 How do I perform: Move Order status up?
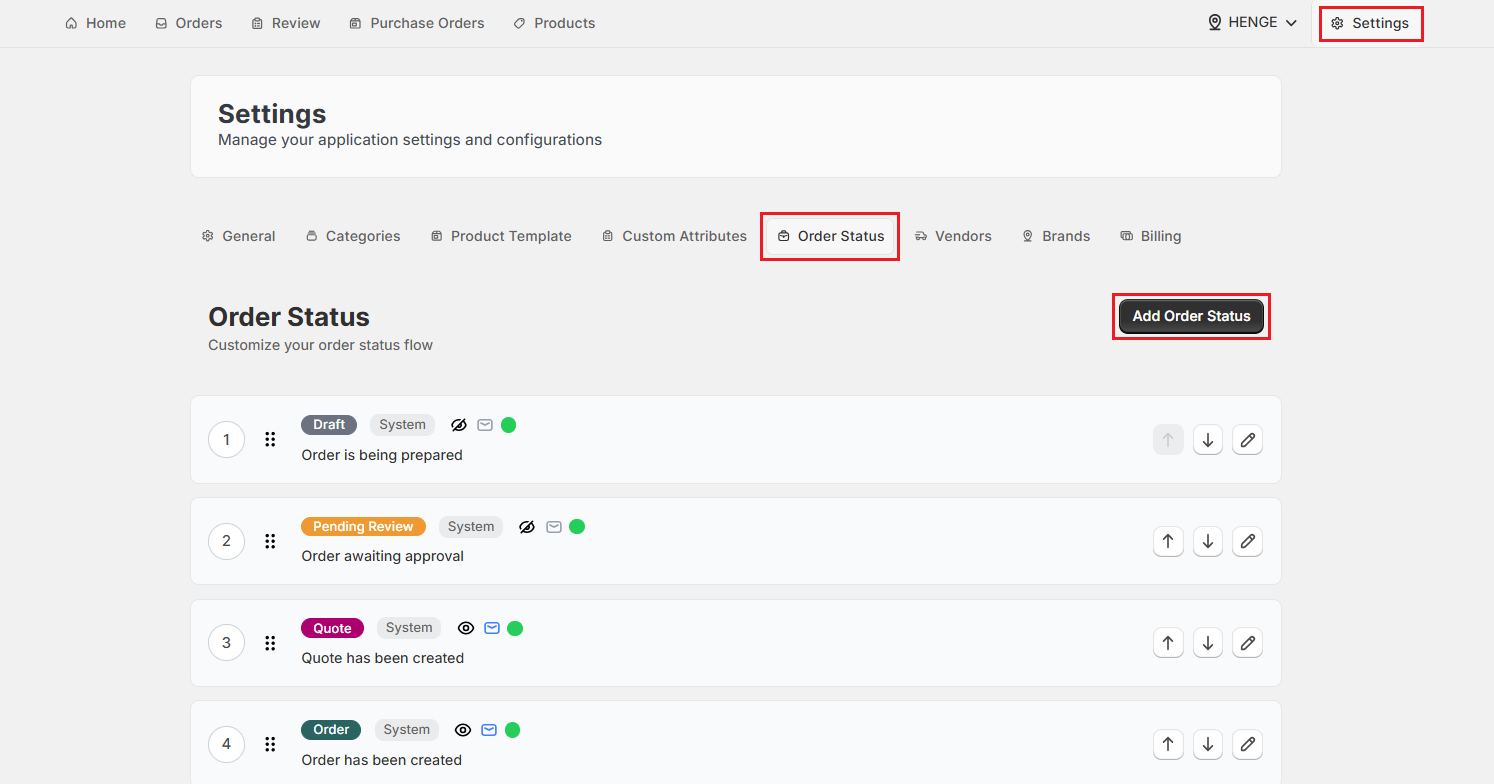(1168, 744)
